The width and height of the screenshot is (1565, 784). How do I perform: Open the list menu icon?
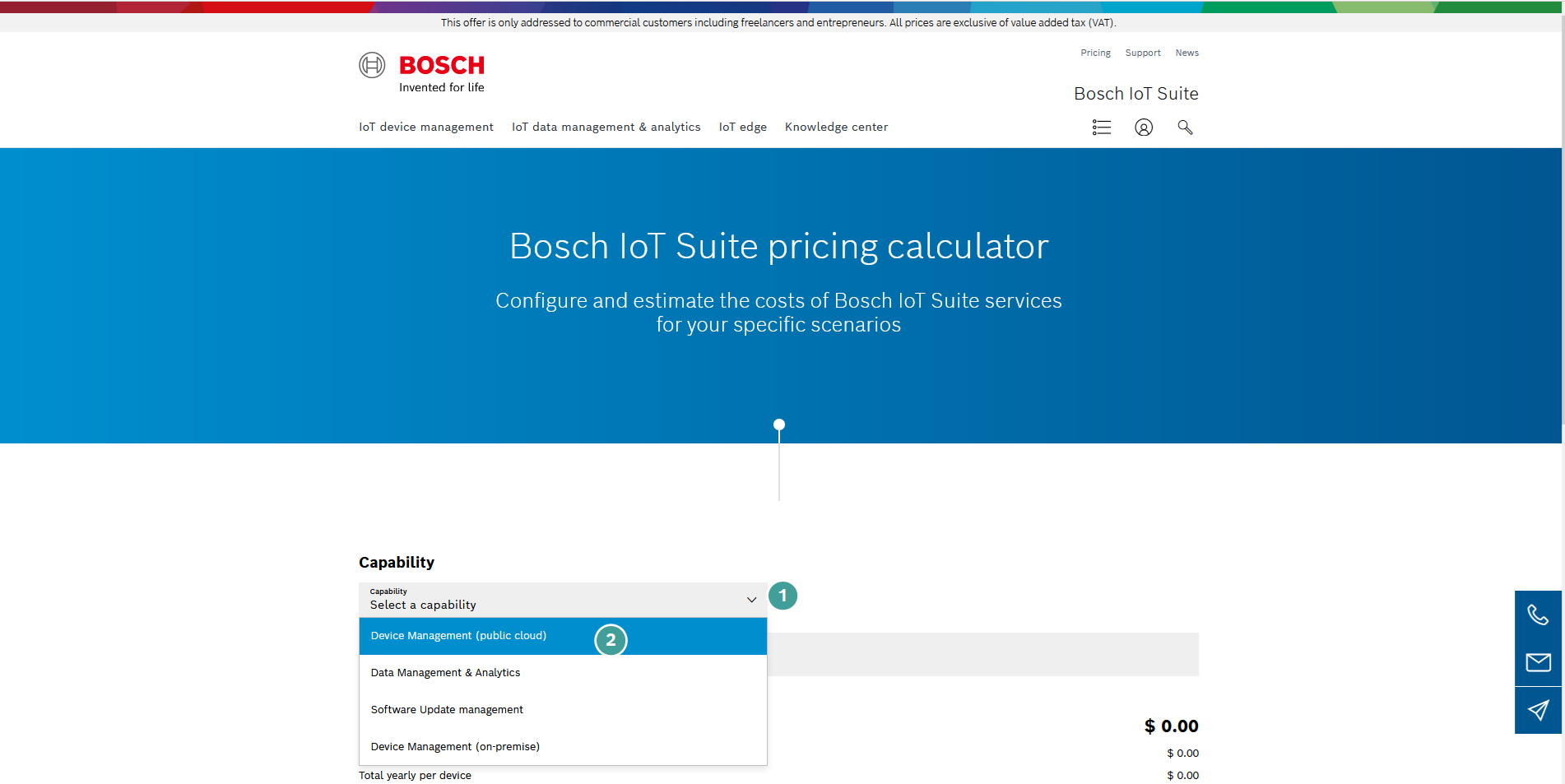(x=1101, y=128)
